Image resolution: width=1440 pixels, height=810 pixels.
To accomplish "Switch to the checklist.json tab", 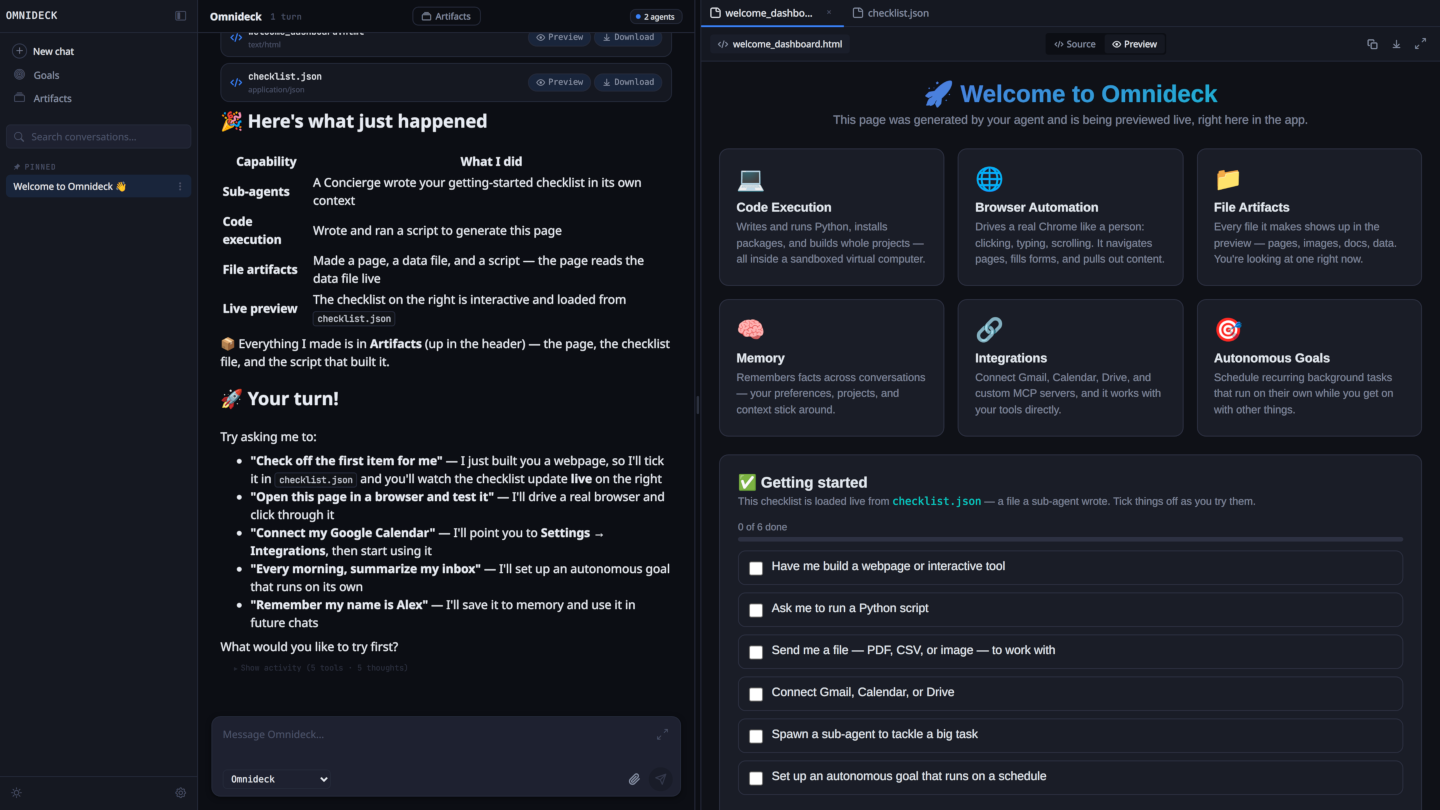I will 890,13.
